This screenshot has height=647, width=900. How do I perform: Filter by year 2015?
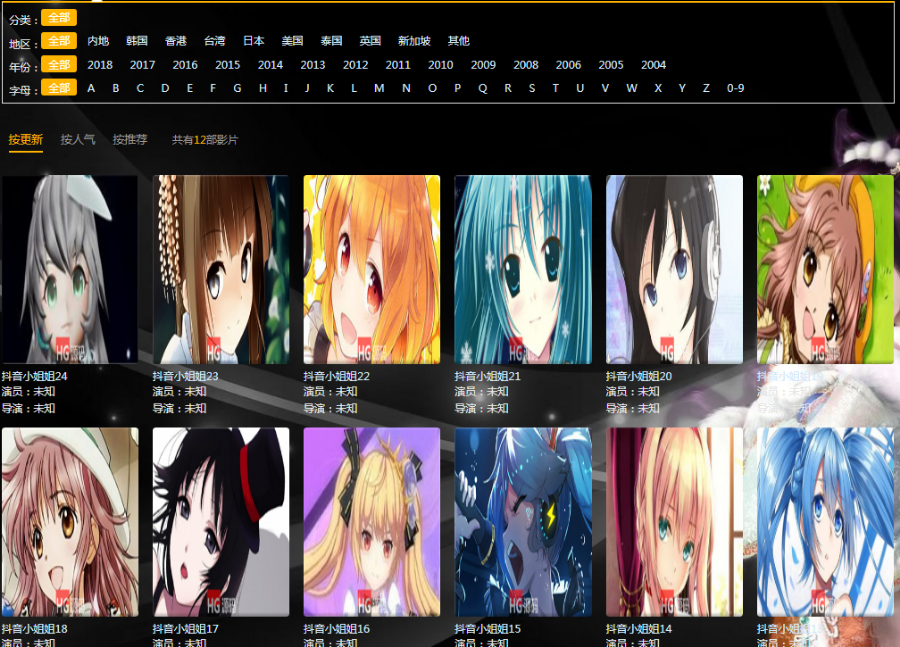click(x=227, y=65)
